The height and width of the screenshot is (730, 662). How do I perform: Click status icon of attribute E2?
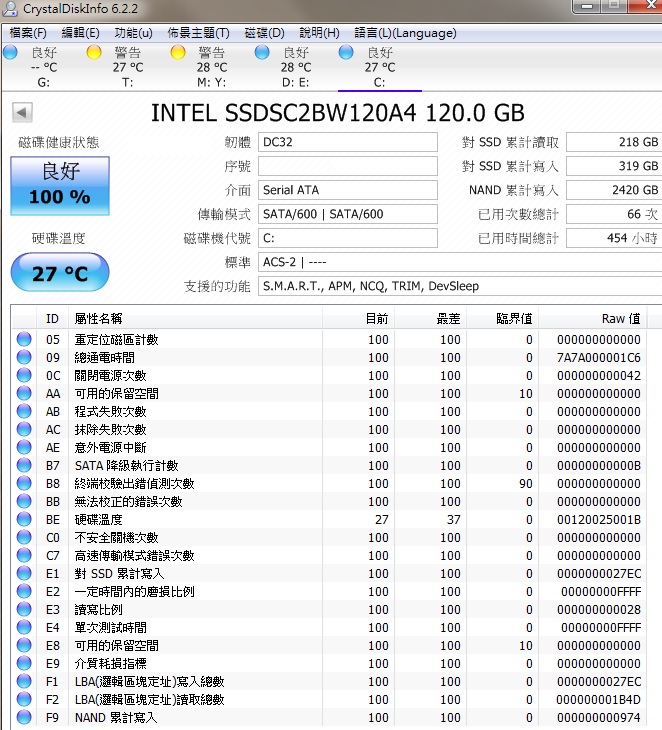24,591
